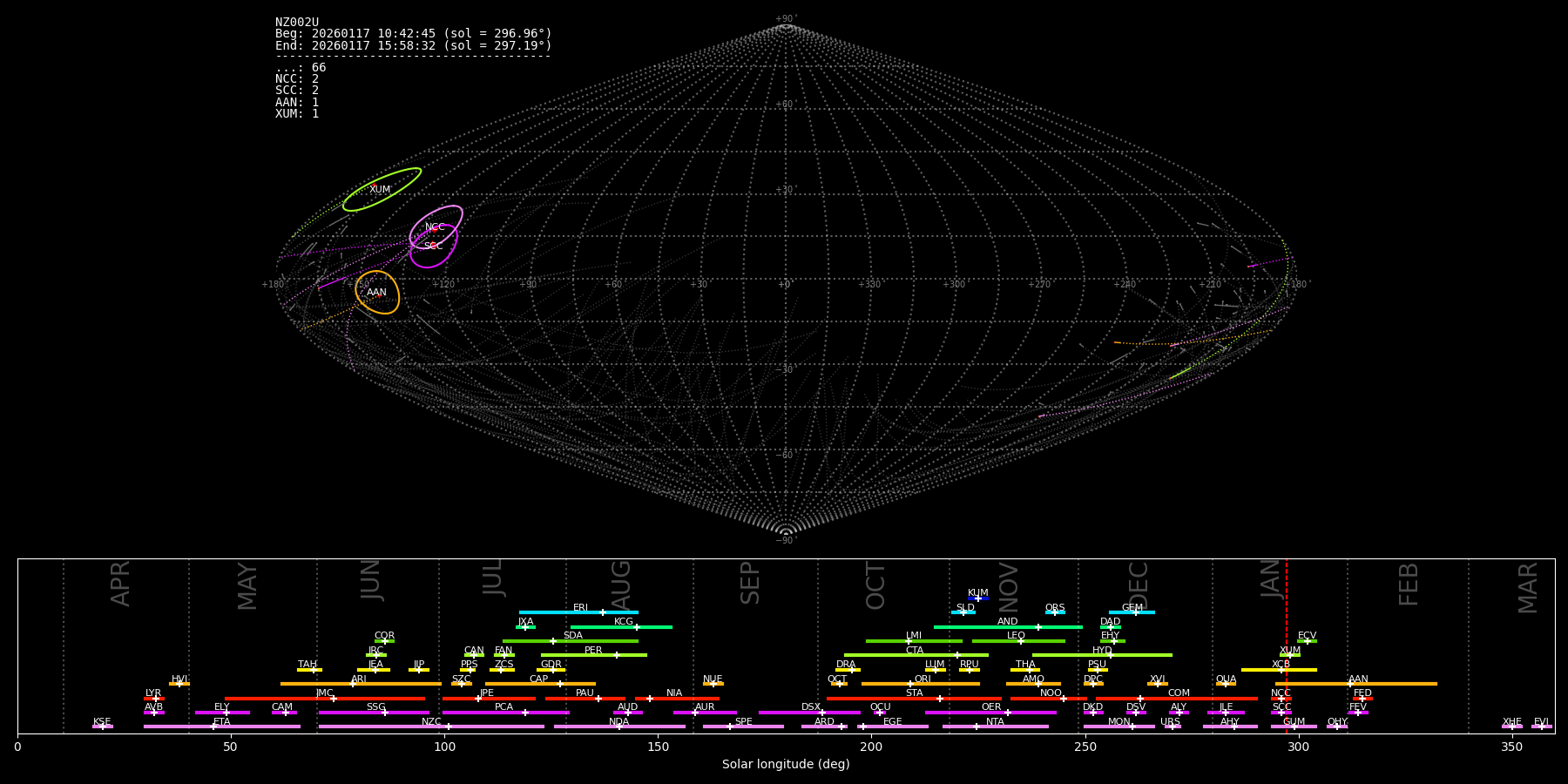This screenshot has height=784, width=1568.
Task: Click the LEO shower label
Action: 1017,636
